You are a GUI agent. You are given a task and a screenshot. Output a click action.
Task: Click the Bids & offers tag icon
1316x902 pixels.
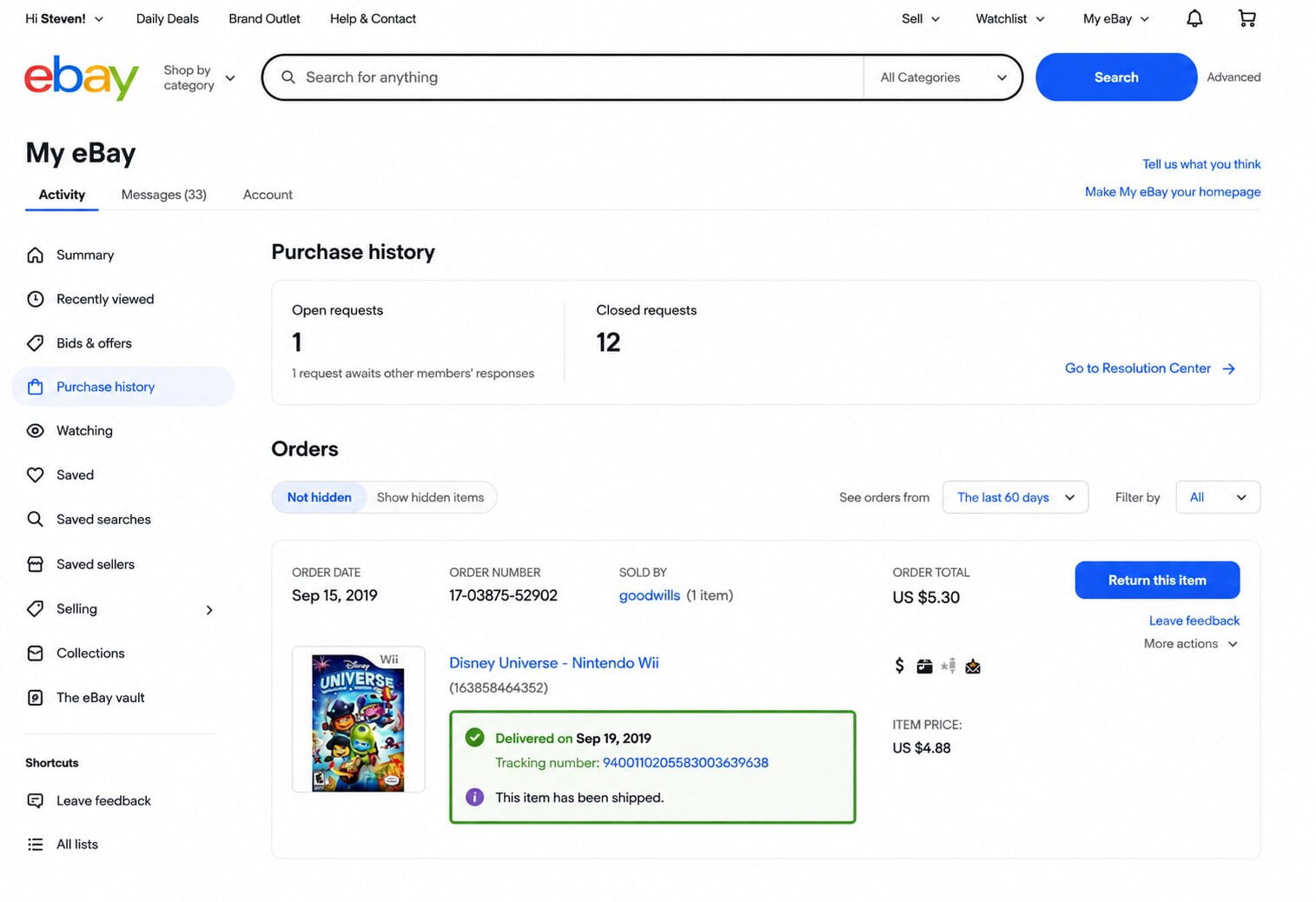(x=35, y=343)
